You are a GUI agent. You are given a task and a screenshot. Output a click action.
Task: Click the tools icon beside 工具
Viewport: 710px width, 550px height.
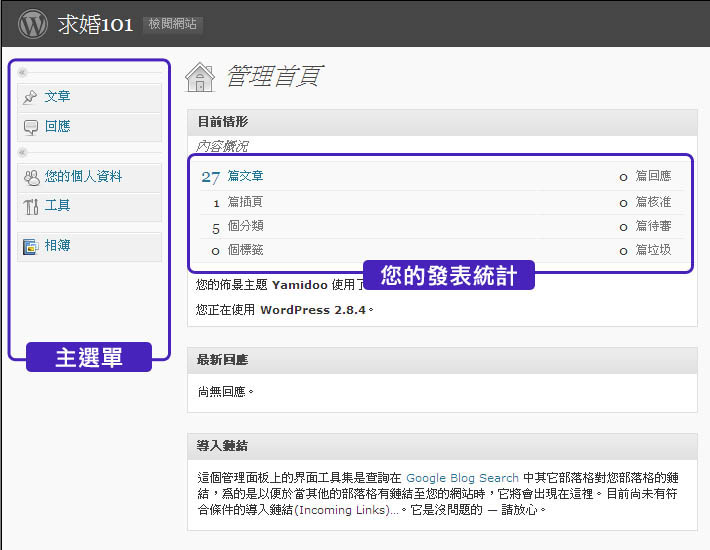[x=31, y=206]
